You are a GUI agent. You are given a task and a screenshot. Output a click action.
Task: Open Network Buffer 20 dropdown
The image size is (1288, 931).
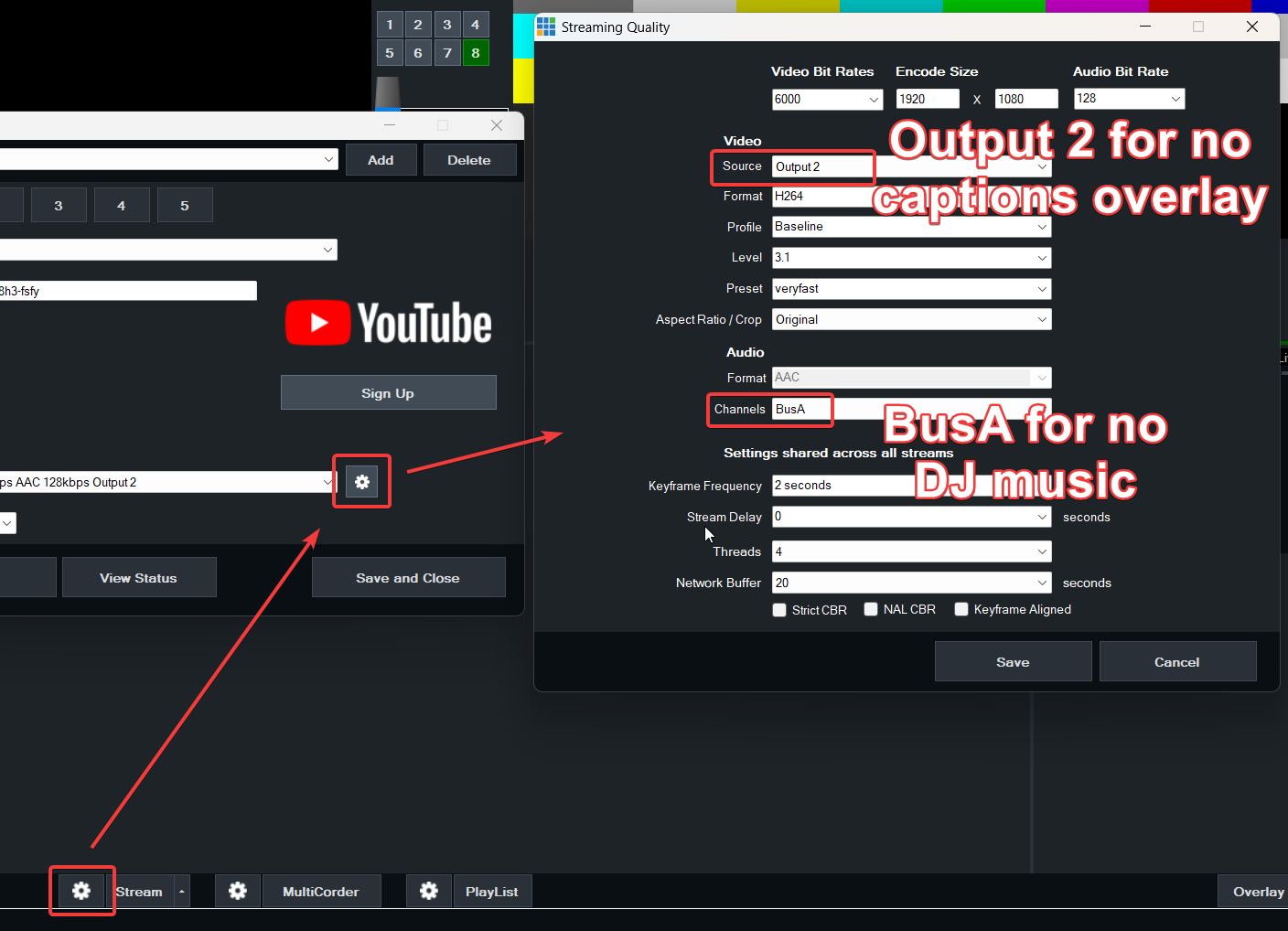pos(912,583)
